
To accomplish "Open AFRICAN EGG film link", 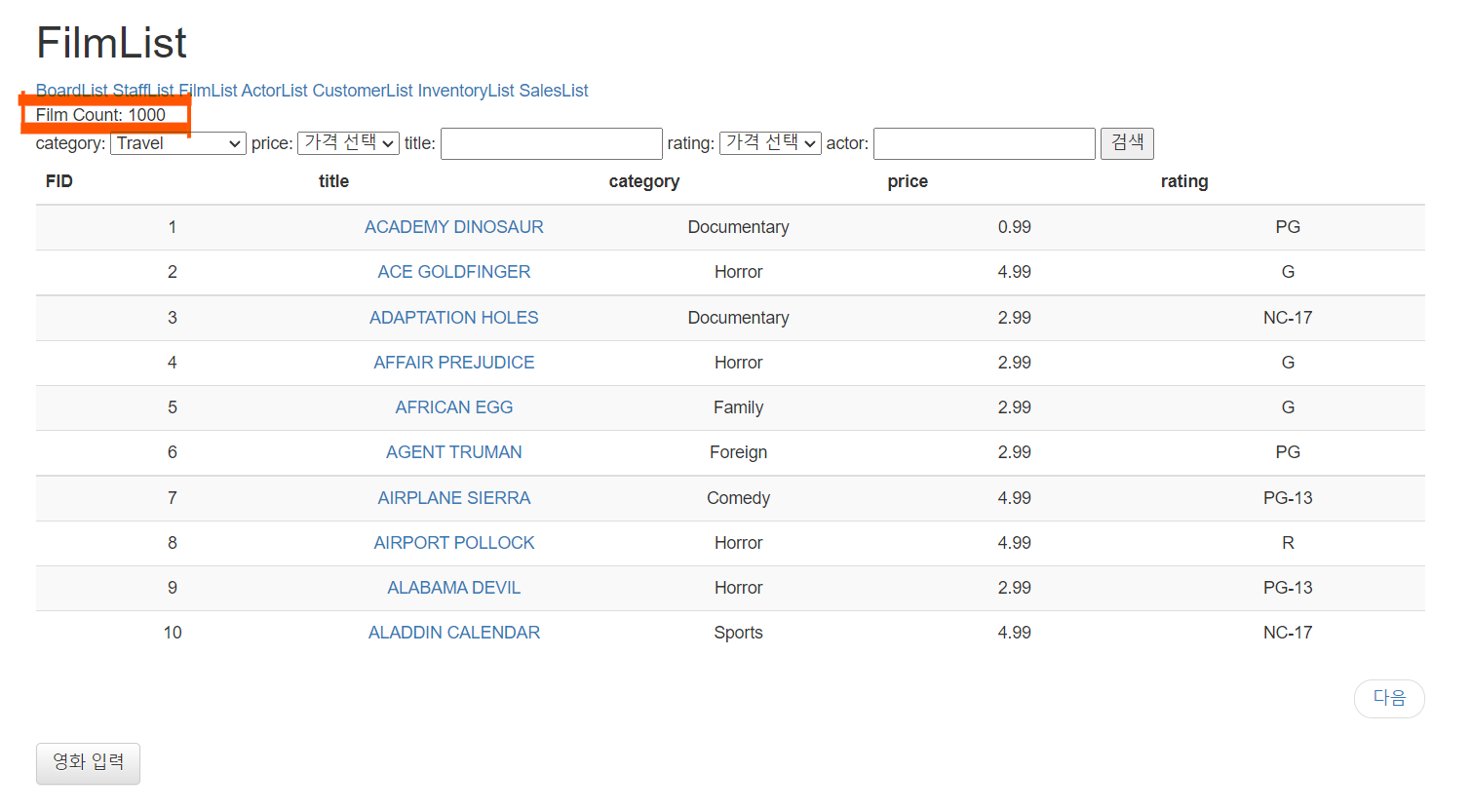I will click(454, 407).
